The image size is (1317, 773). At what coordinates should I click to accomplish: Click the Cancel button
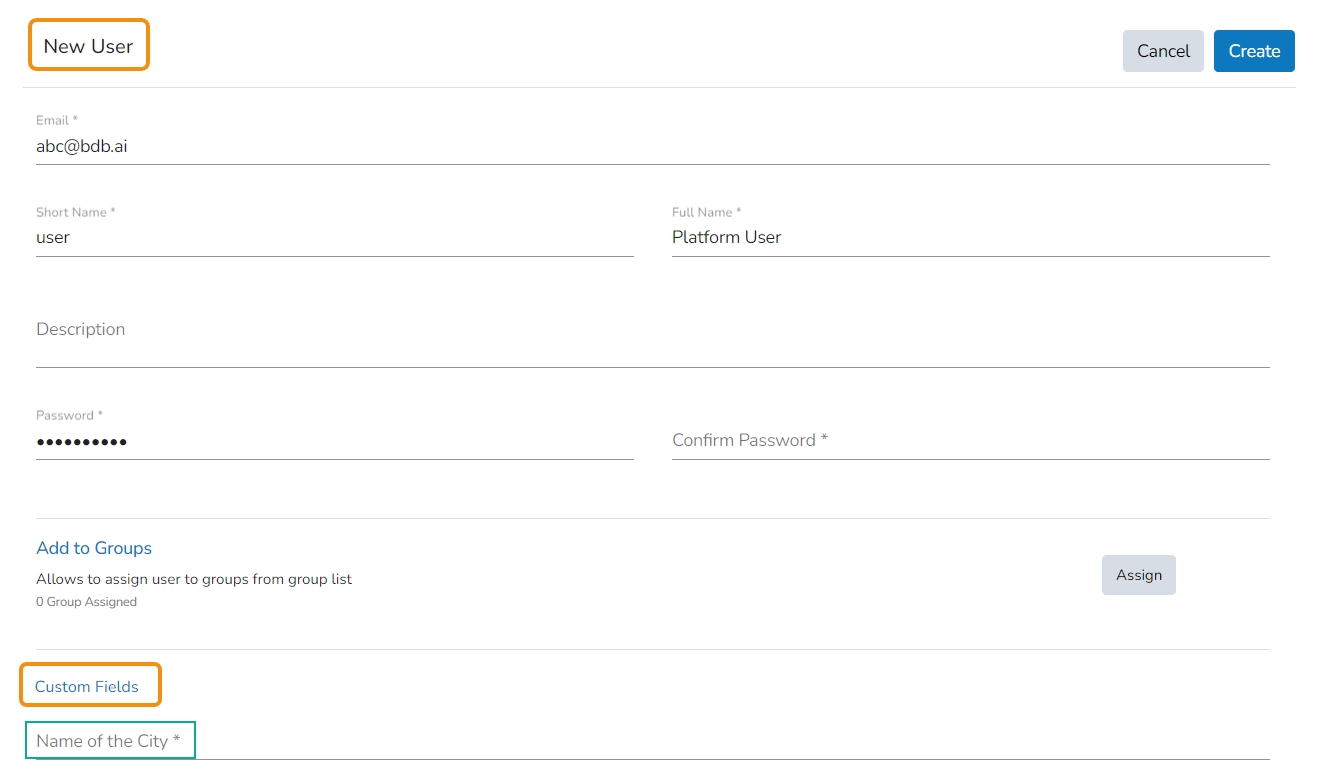(1163, 51)
